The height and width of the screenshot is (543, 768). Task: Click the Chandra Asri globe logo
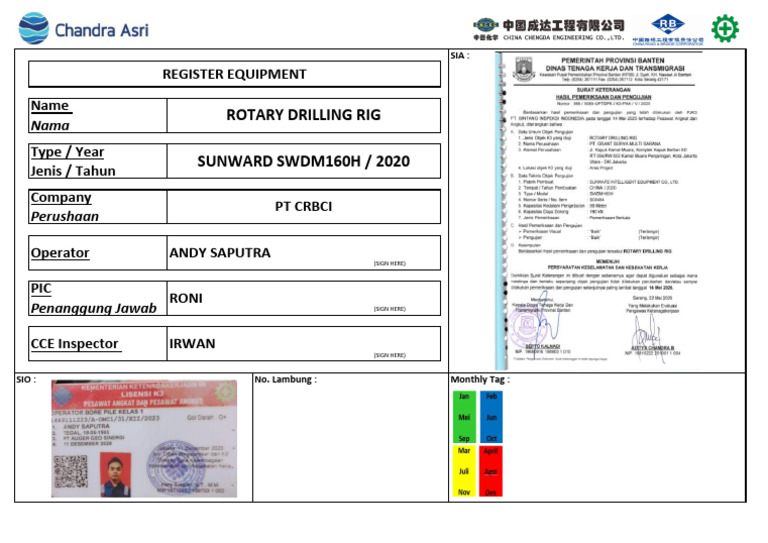[x=34, y=28]
